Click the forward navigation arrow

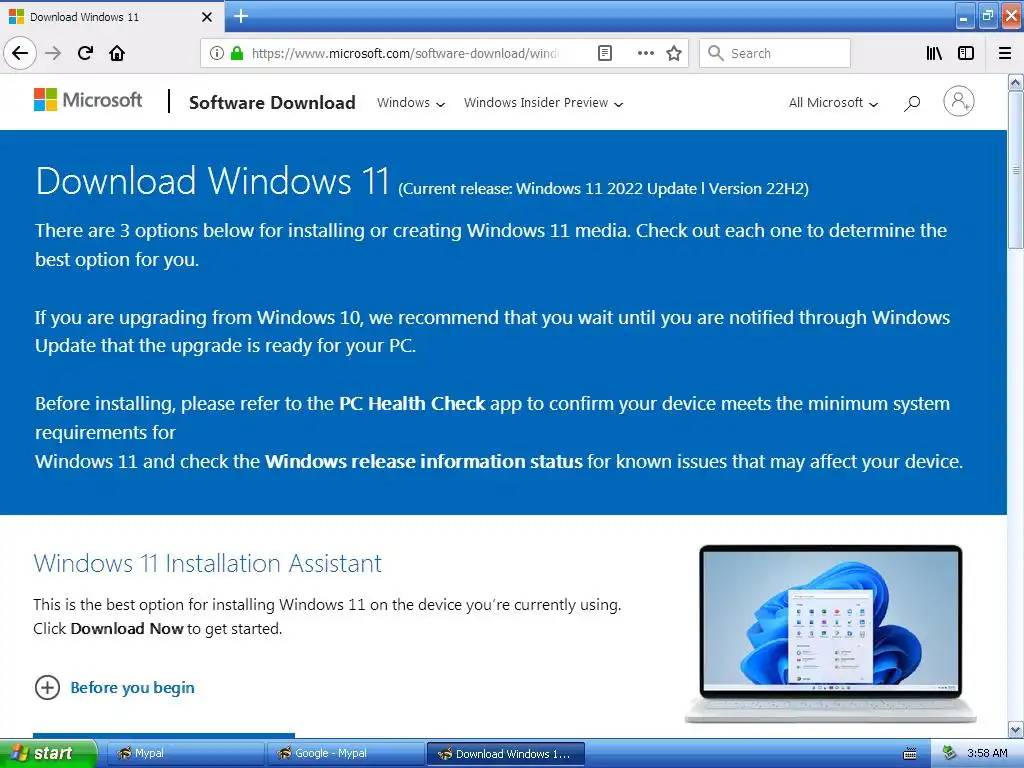click(53, 53)
